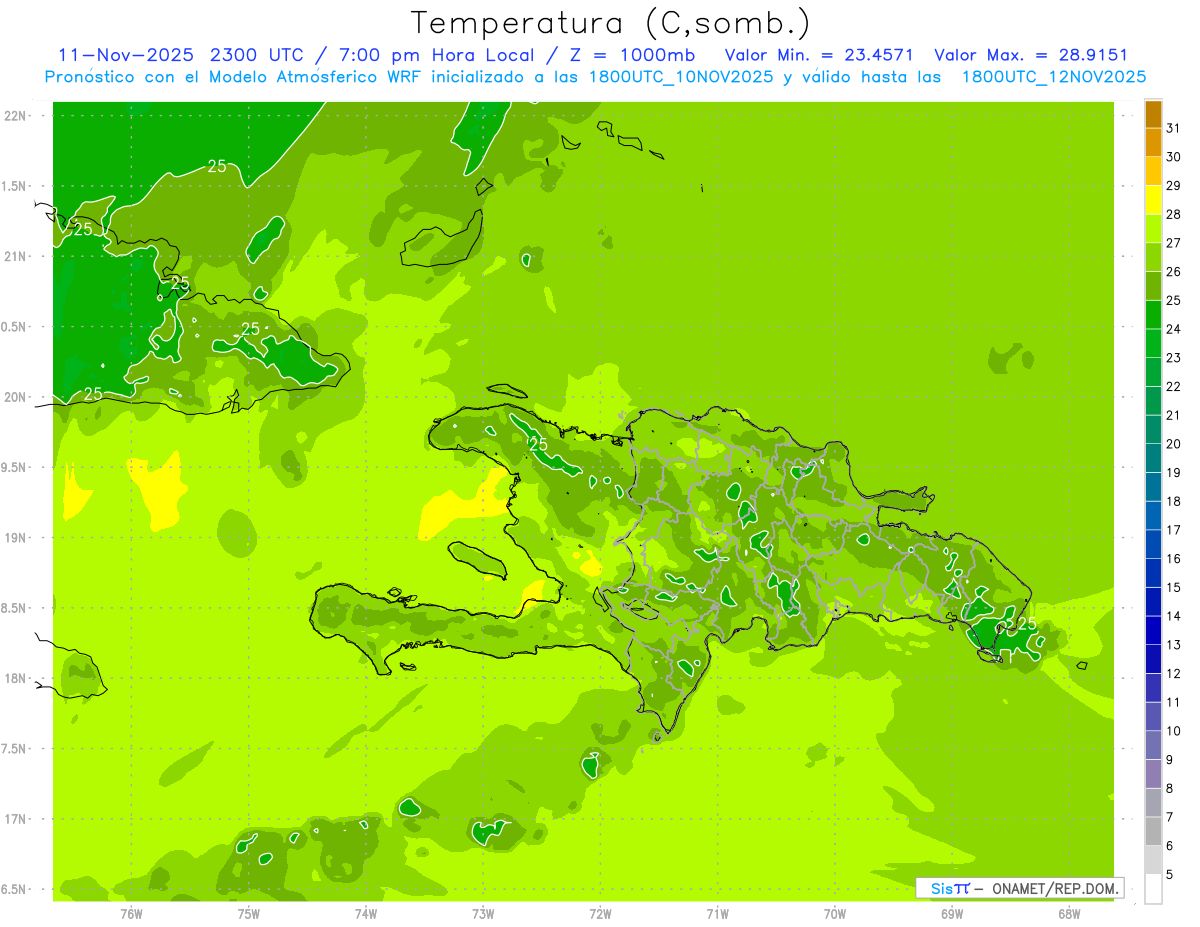This screenshot has height=927, width=1200.
Task: Select the dark orange swatch above 31
Action: [x=1153, y=114]
